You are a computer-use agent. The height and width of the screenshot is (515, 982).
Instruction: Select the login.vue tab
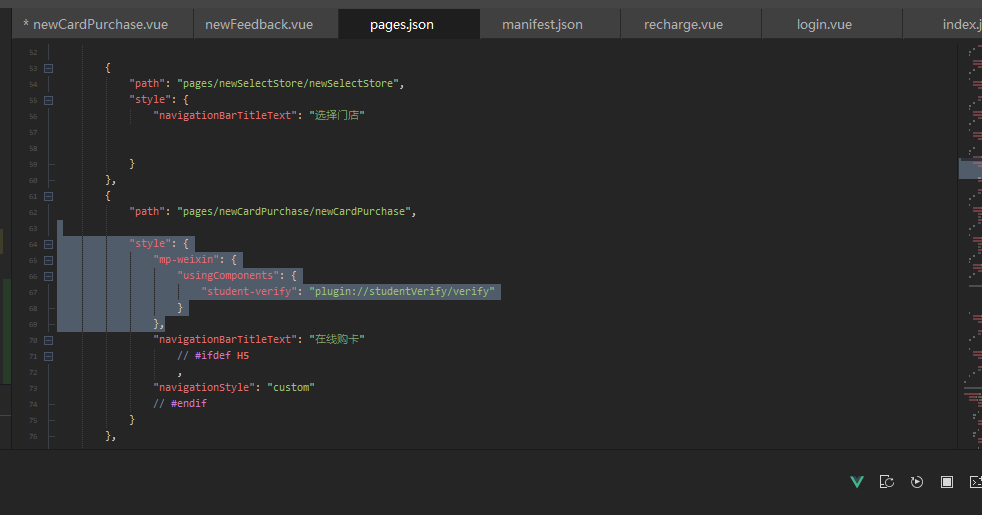pyautogui.click(x=825, y=24)
